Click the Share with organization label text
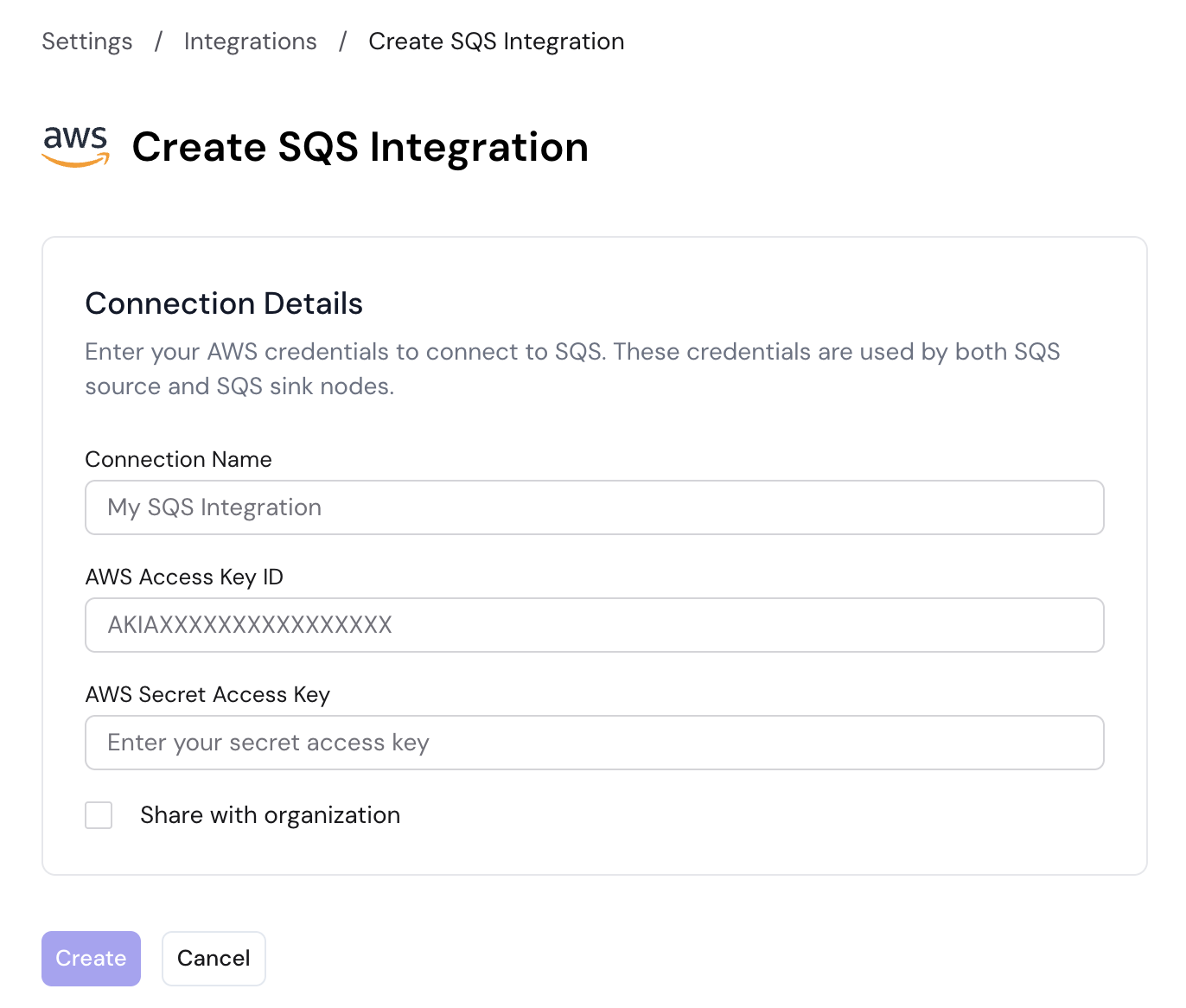Screen dimensions: 1186x1008 (271, 815)
